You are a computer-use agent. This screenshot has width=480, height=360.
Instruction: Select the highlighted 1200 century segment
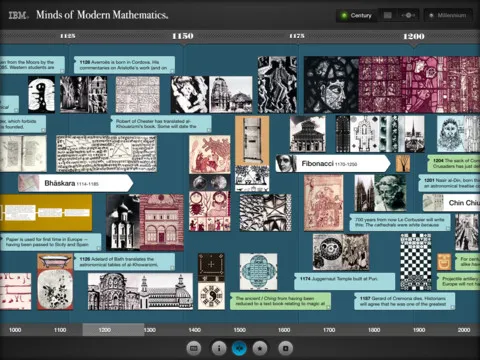click(113, 330)
